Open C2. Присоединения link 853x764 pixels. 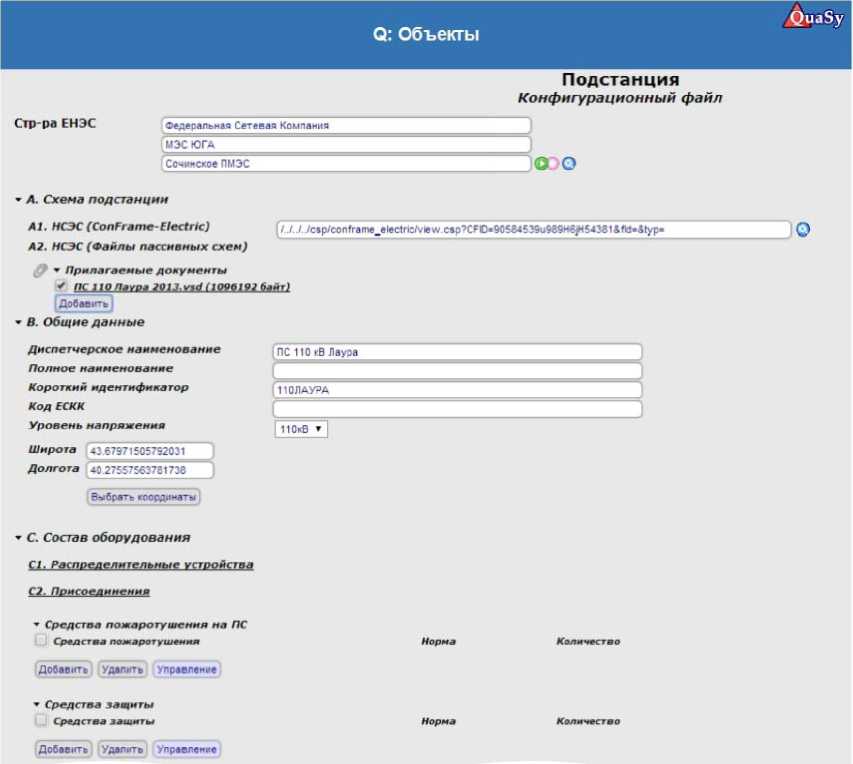point(89,591)
